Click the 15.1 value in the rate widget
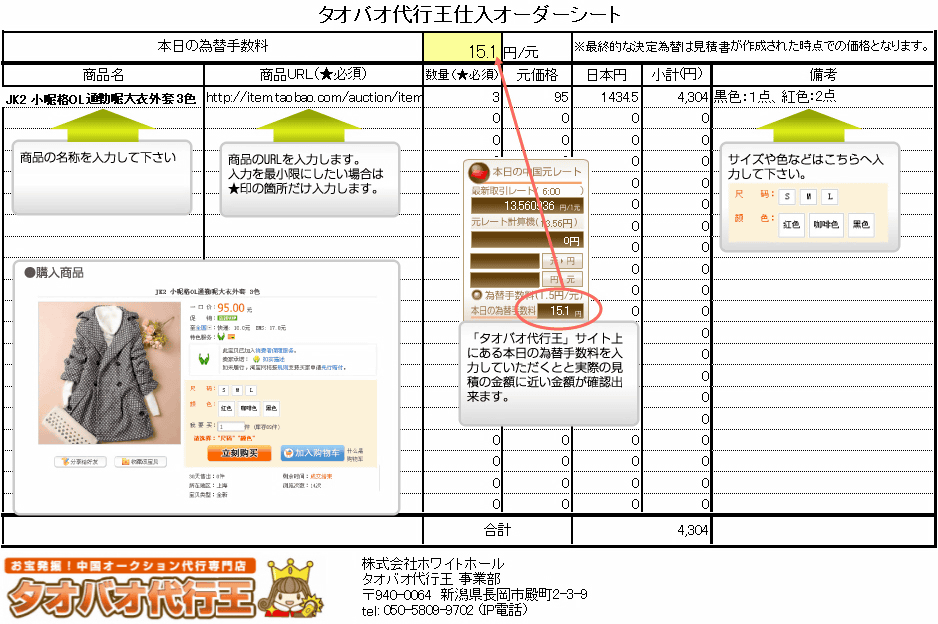This screenshot has height=624, width=938. (x=561, y=311)
